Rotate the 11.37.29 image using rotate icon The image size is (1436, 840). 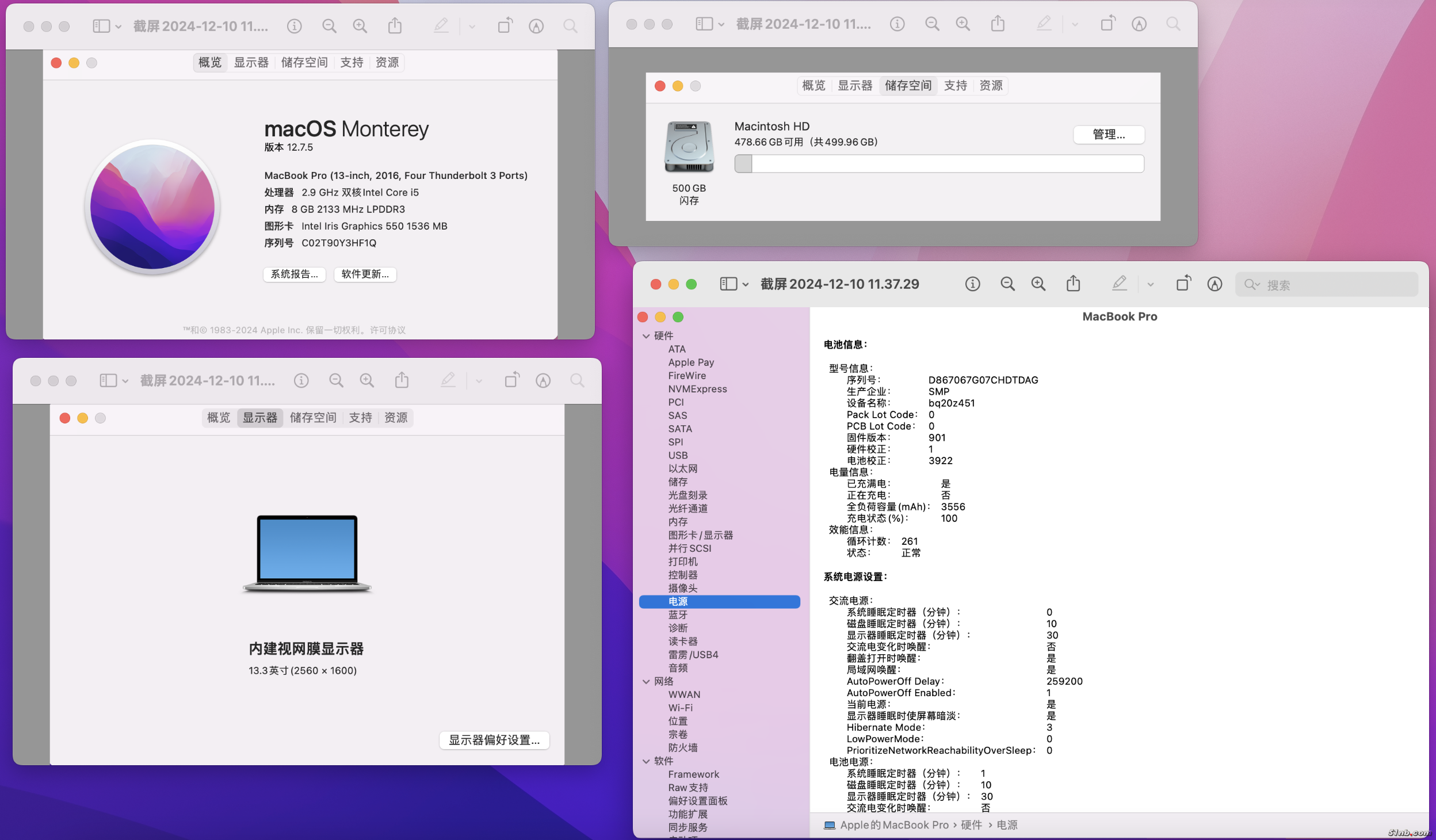(1183, 284)
